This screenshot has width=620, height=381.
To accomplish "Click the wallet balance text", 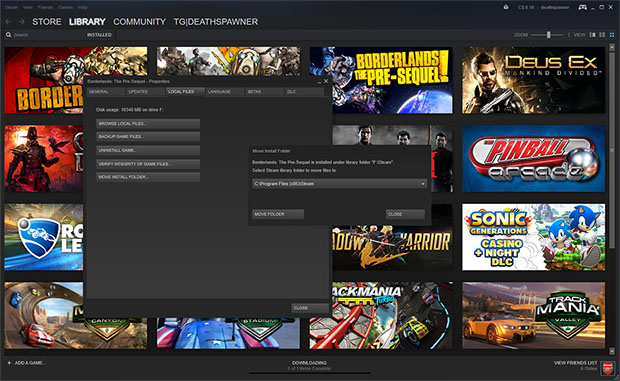I will click(526, 7).
